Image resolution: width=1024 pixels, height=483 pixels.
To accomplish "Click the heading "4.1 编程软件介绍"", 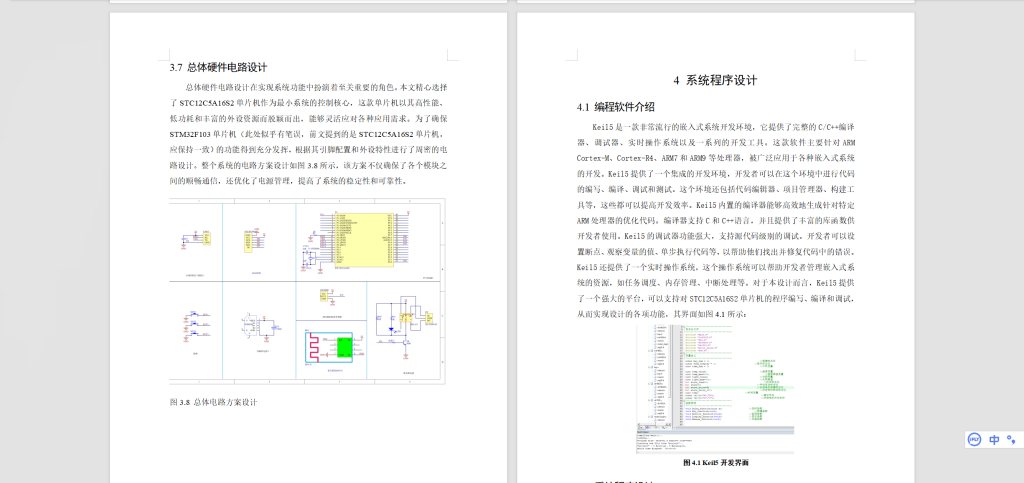I will tap(615, 107).
